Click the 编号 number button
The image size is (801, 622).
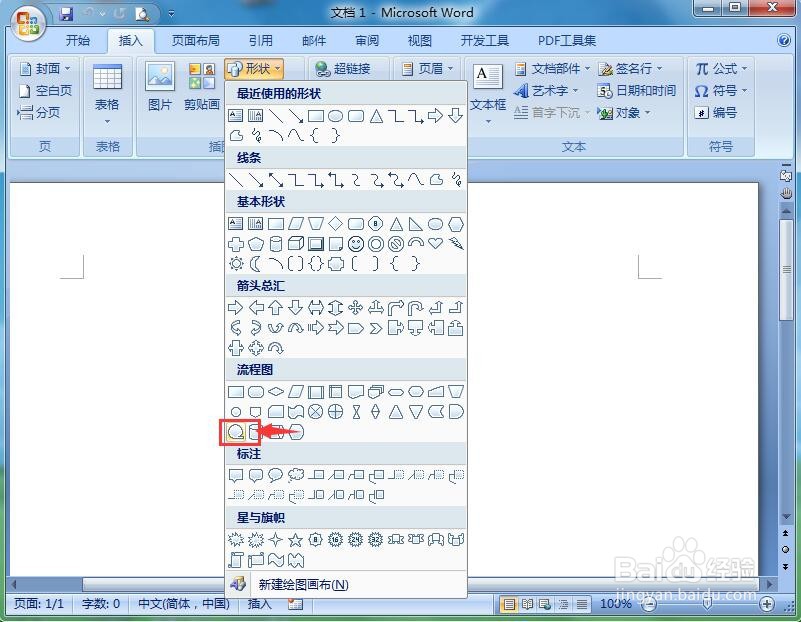716,113
